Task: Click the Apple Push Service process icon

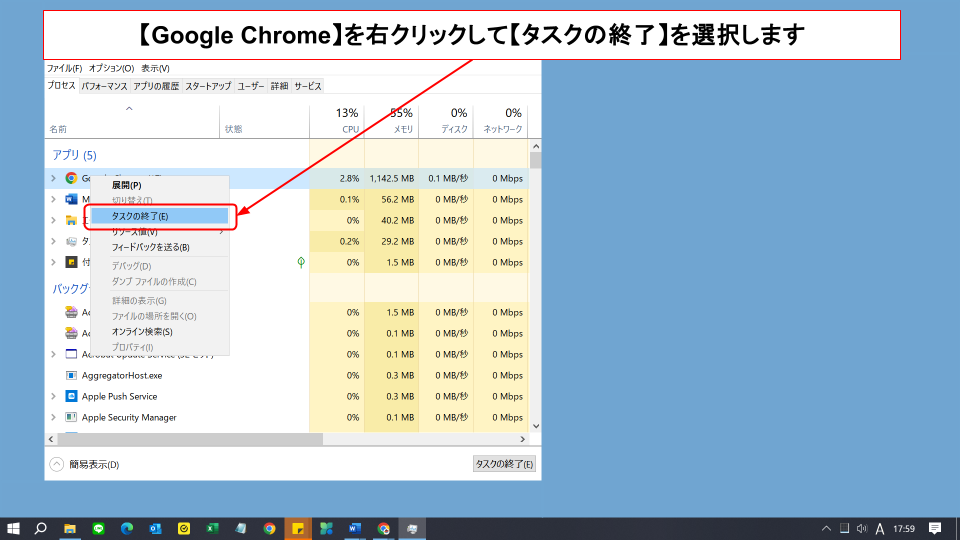Action: [x=71, y=396]
